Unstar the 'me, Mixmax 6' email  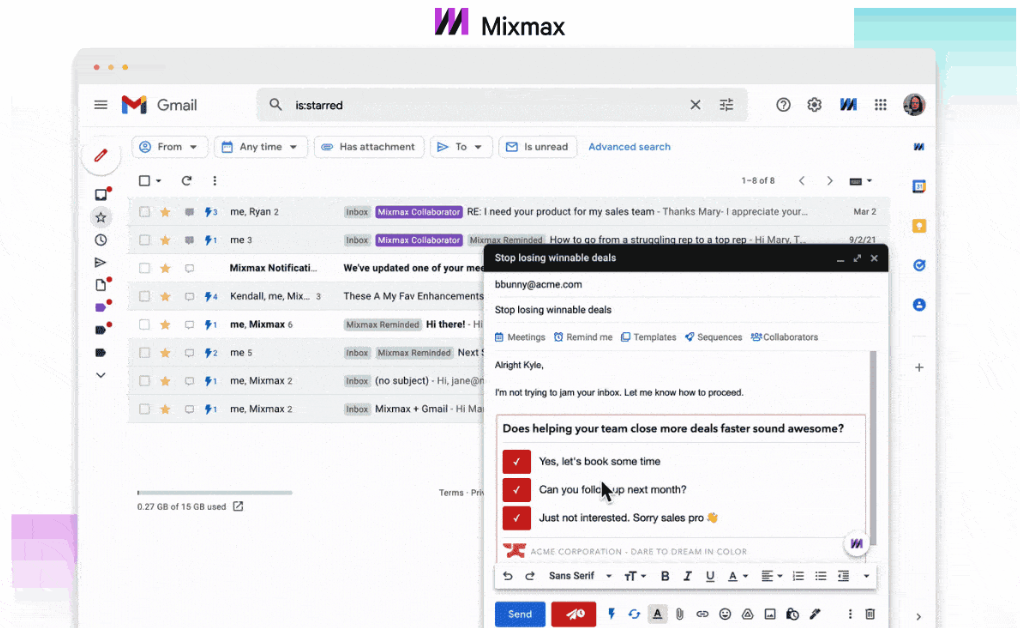click(x=165, y=325)
